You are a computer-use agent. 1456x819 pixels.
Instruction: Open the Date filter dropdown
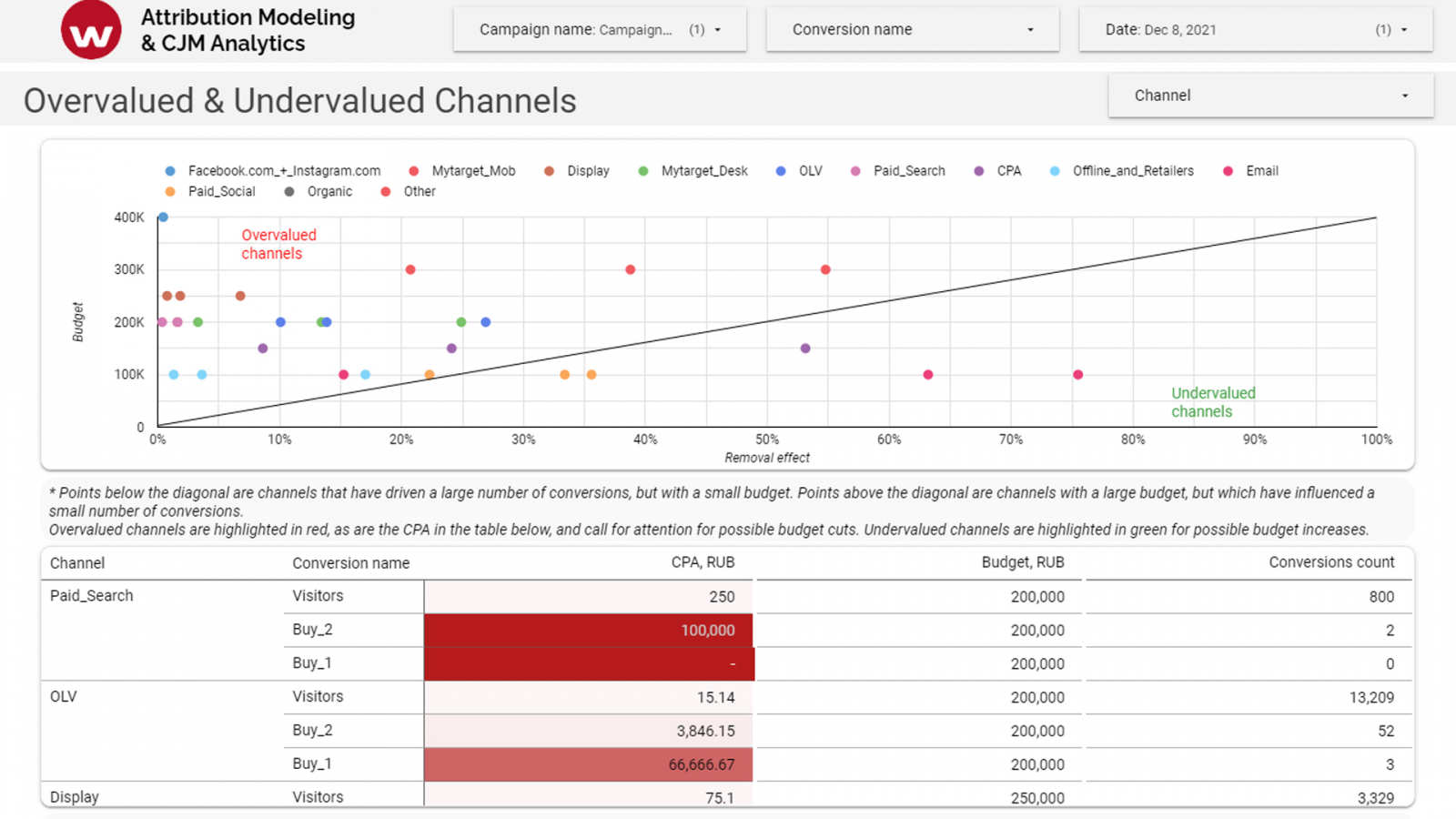(x=1255, y=30)
